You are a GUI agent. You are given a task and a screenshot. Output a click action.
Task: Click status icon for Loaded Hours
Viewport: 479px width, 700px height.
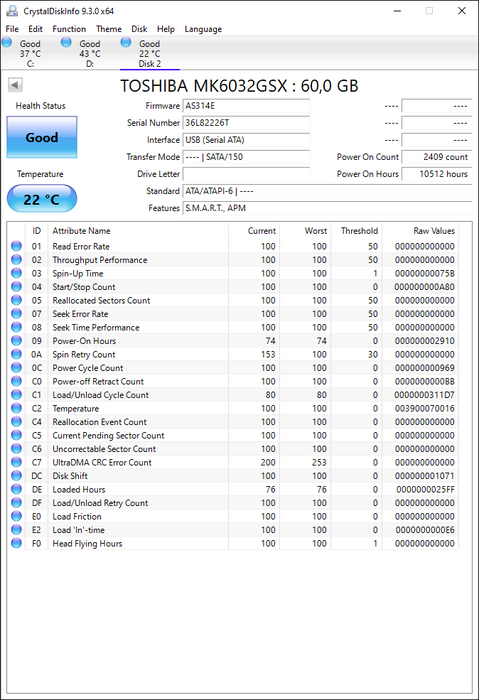coord(17,489)
